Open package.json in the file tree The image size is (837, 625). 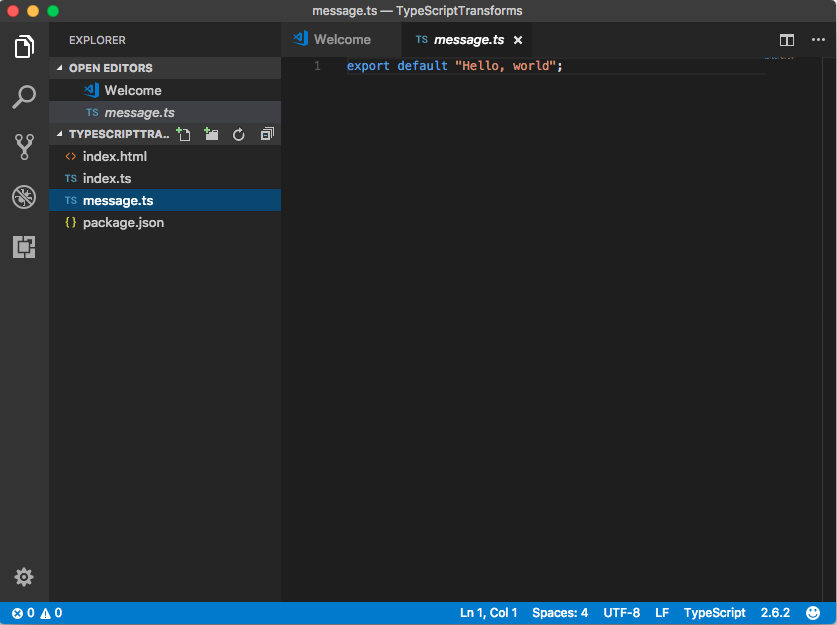(165, 223)
